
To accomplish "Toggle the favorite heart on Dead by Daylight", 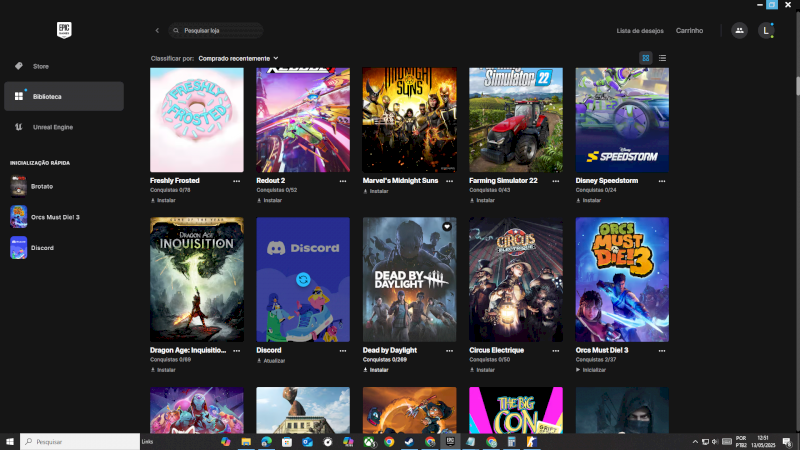I will [x=447, y=227].
